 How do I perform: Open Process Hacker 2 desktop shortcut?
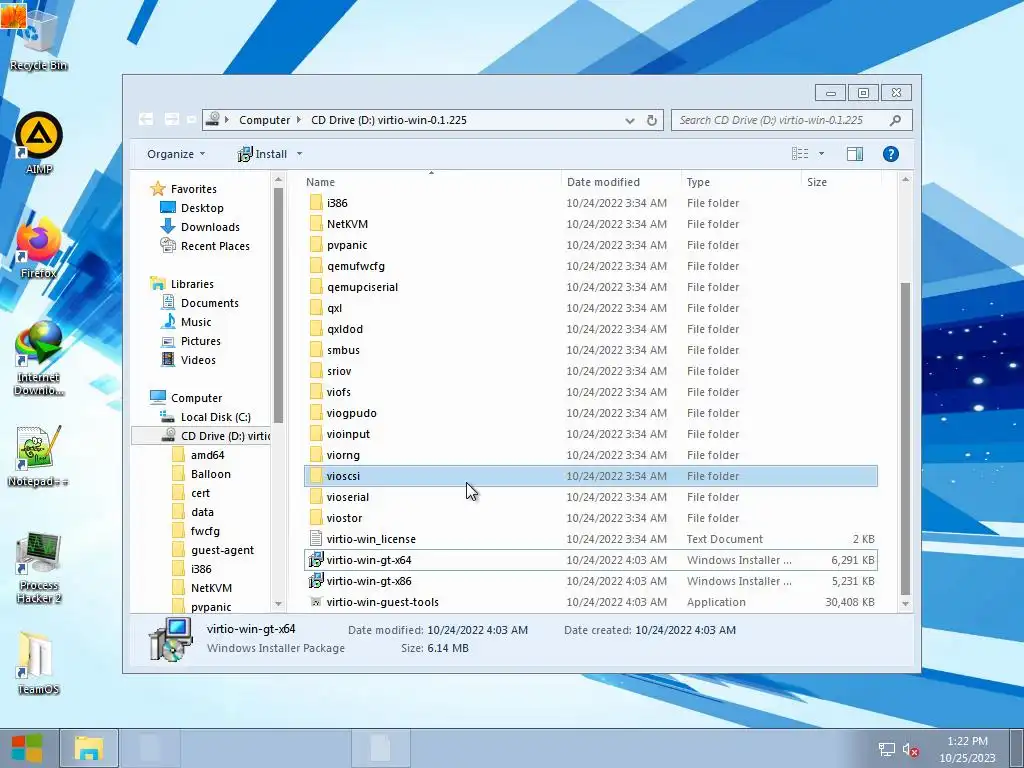coord(39,567)
